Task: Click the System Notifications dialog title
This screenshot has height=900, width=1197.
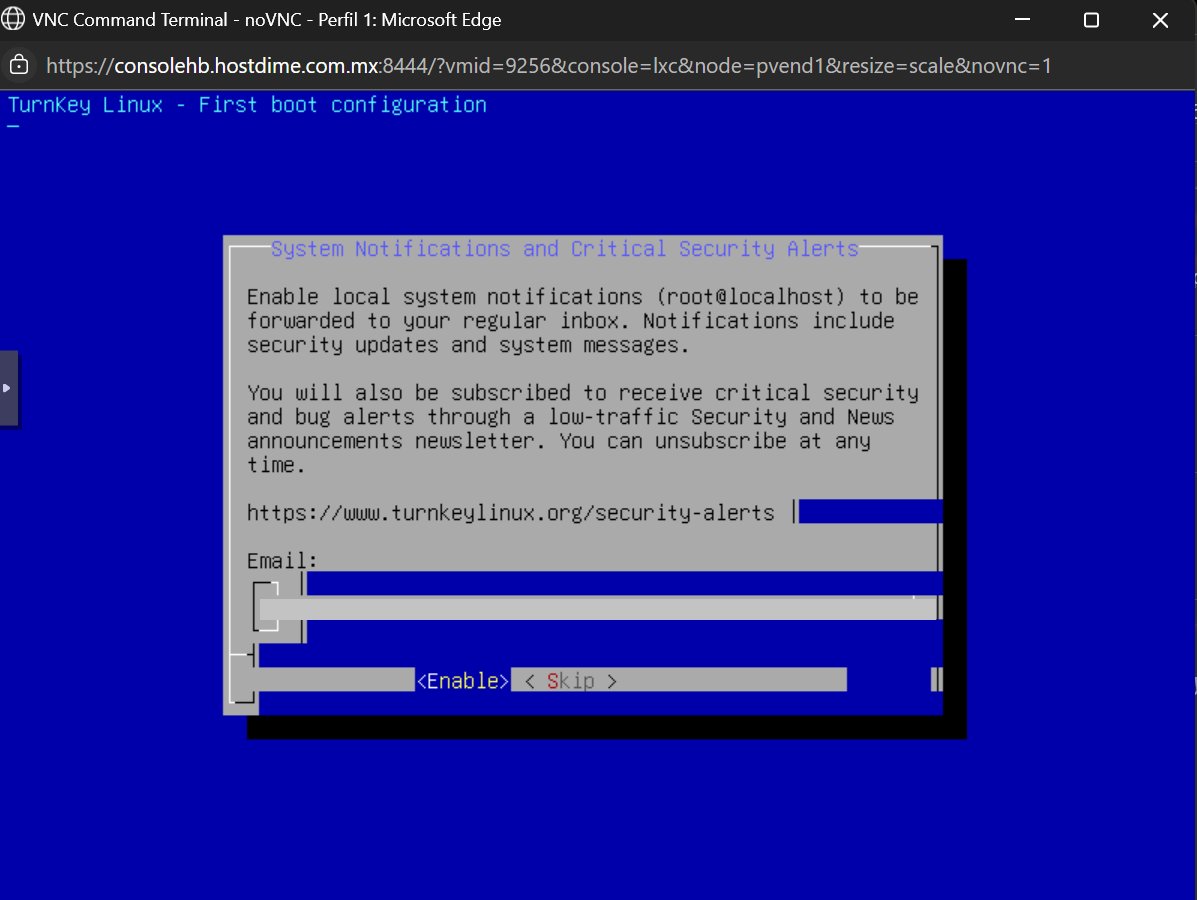Action: pyautogui.click(x=564, y=249)
